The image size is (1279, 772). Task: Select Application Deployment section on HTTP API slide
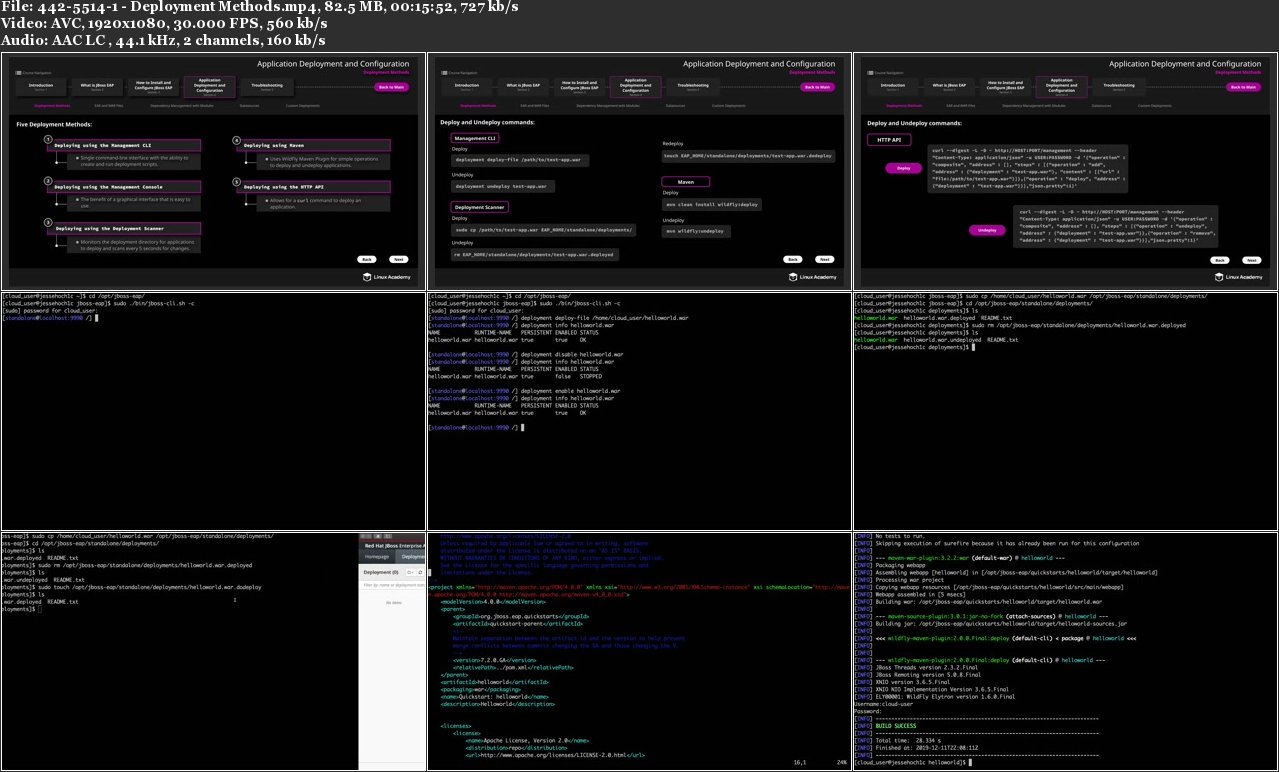tap(1062, 87)
